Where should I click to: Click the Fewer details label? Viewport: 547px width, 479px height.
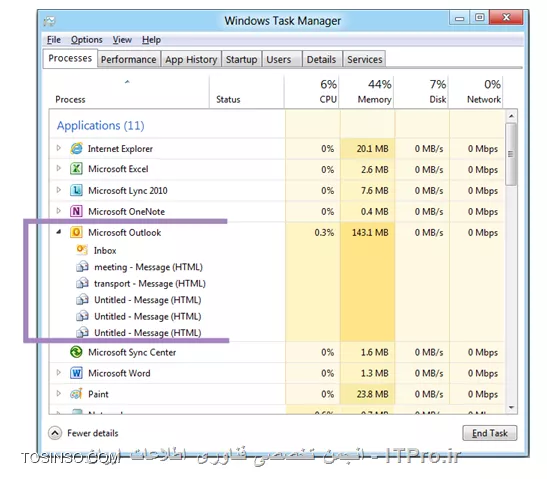(x=93, y=433)
